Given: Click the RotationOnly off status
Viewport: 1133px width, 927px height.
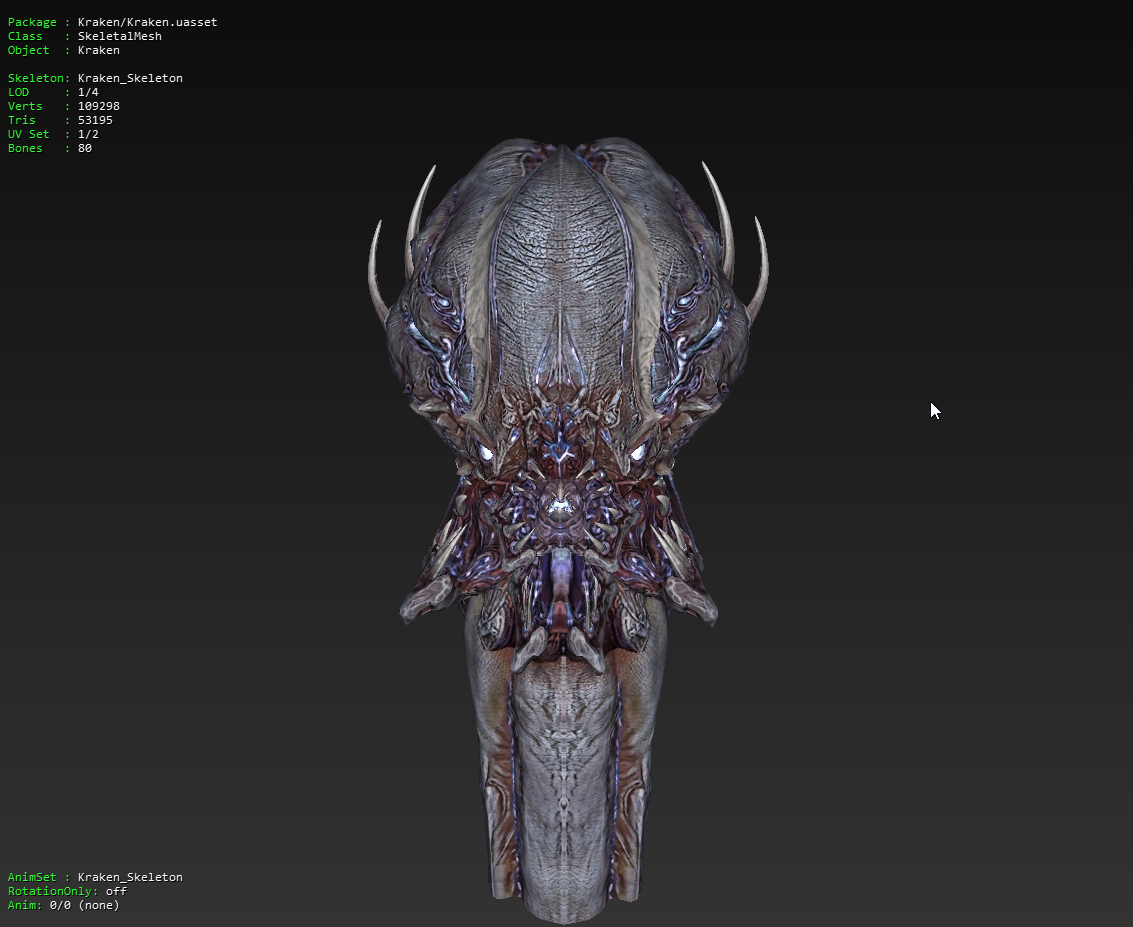Looking at the screenshot, I should pos(116,891).
